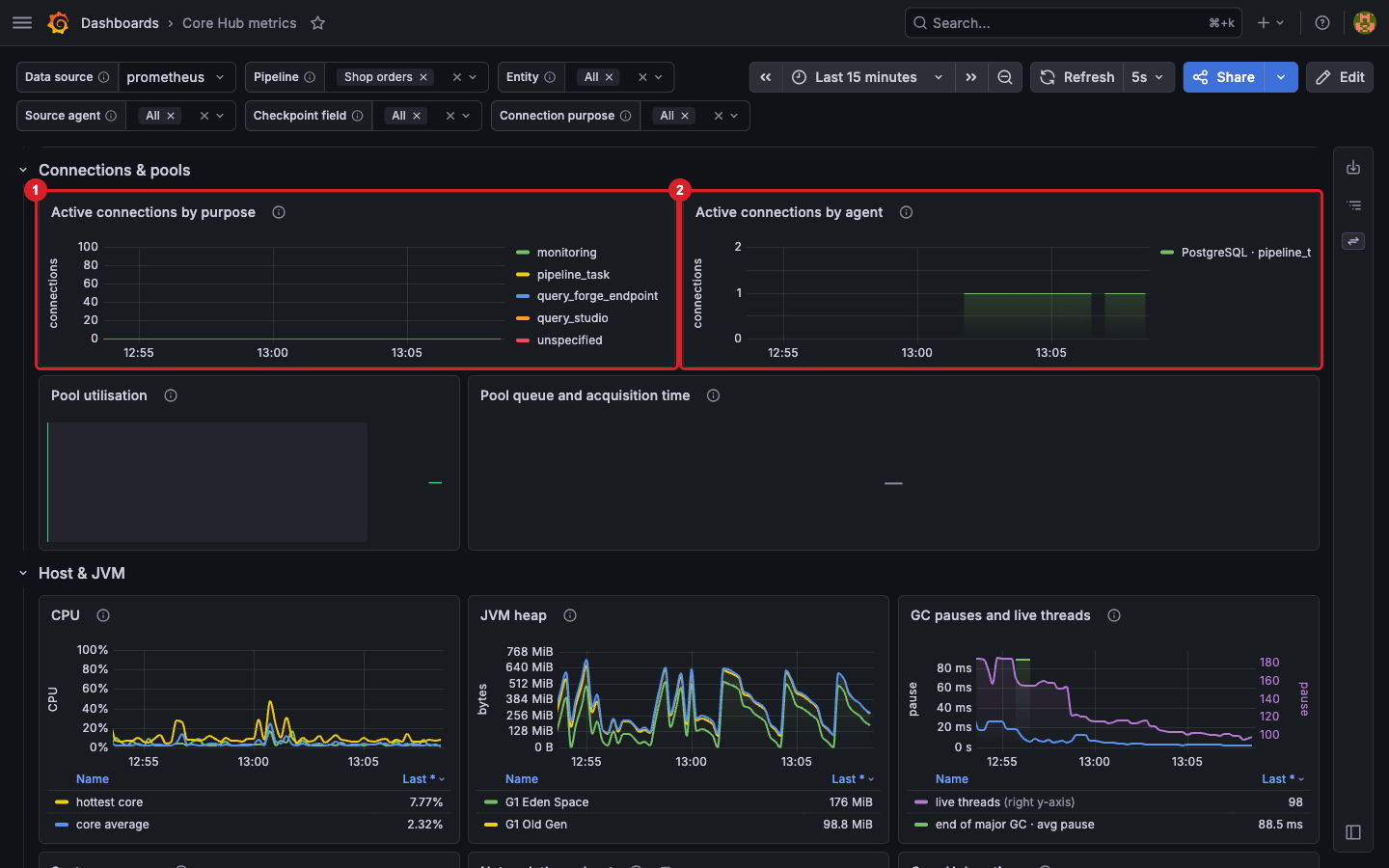Open Connection purpose variable dropdown
This screenshot has width=1389, height=868.
tap(734, 116)
